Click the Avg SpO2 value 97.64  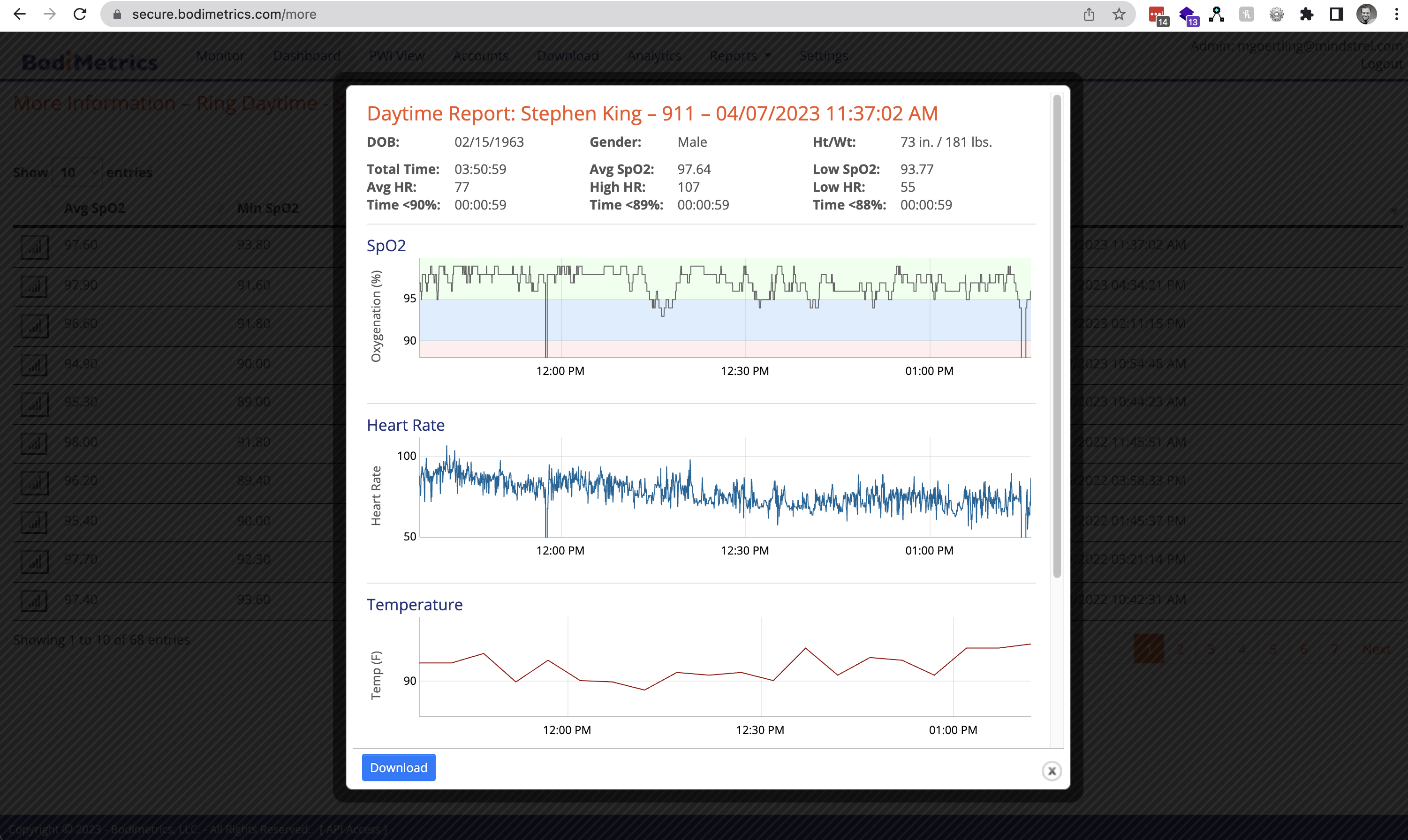coord(694,169)
